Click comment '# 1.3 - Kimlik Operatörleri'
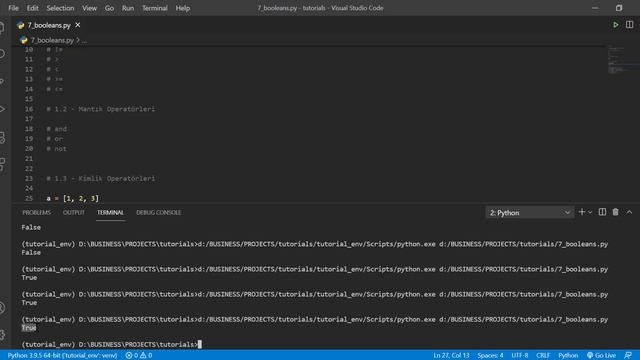Image resolution: width=640 pixels, height=360 pixels. (x=100, y=178)
